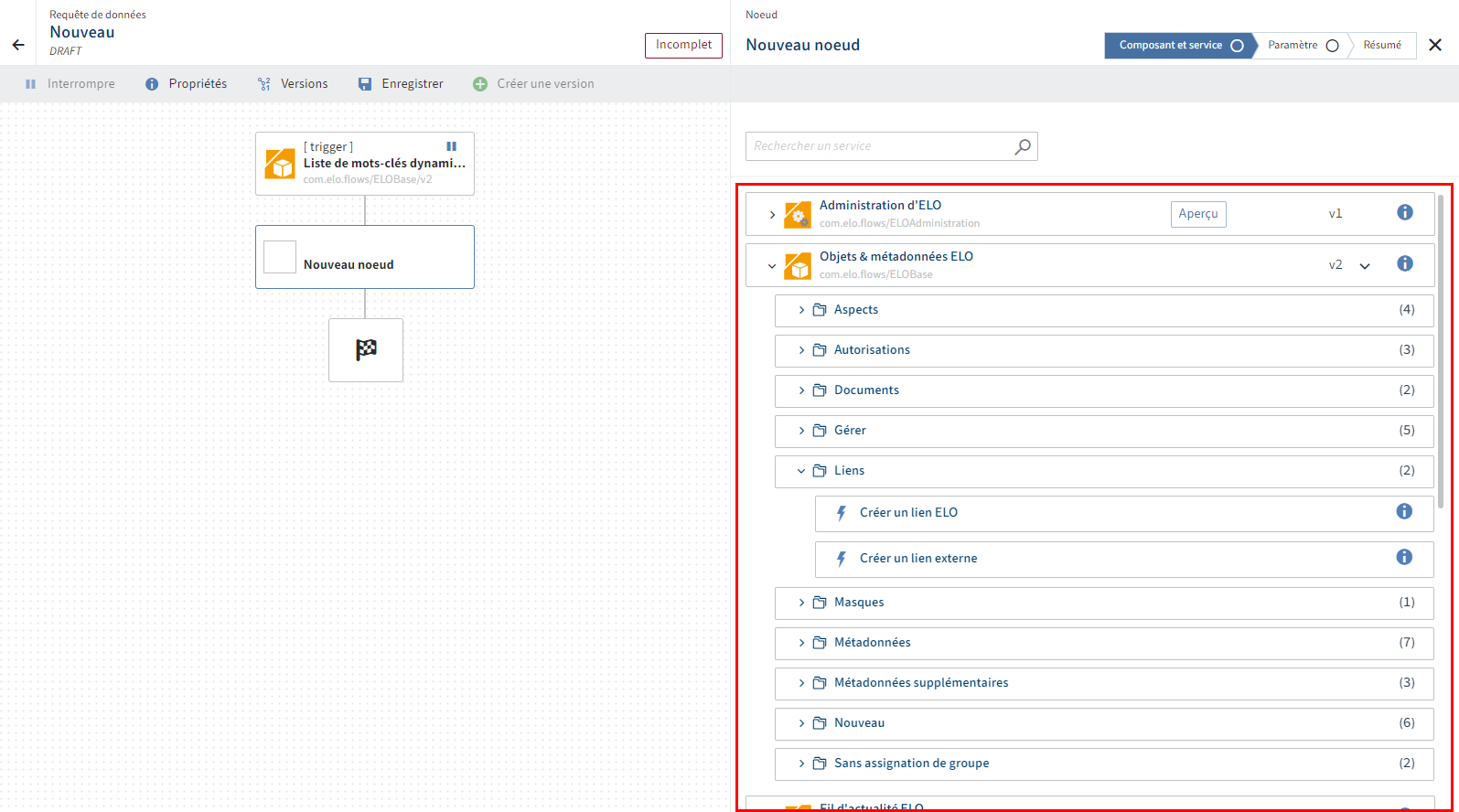
Task: Collapse Objets & métadonnées ELO component
Action: pos(772,266)
